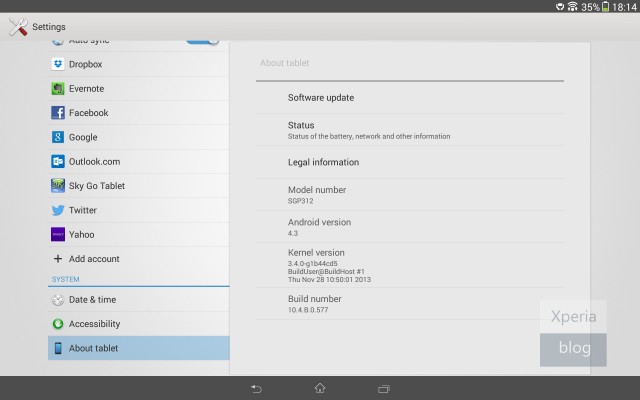
Task: Open the Outlook.com account icon
Action: tap(58, 162)
